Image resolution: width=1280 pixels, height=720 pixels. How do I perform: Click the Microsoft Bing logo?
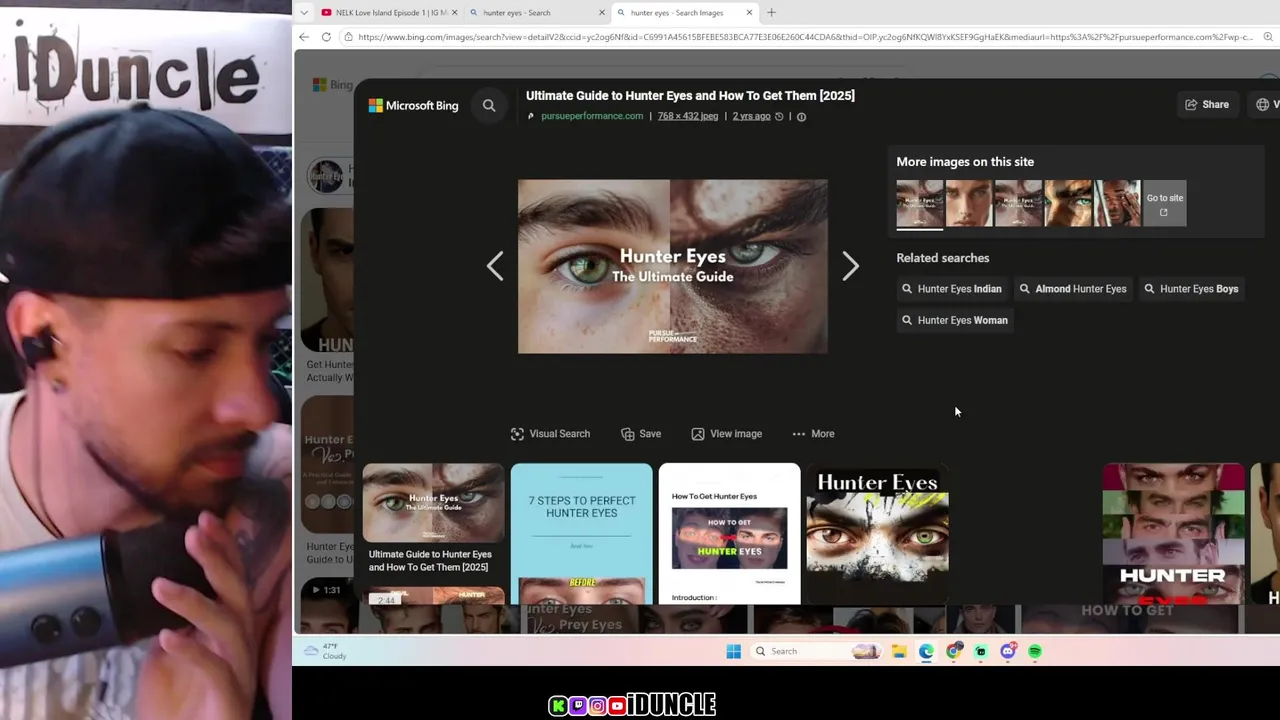coord(413,105)
